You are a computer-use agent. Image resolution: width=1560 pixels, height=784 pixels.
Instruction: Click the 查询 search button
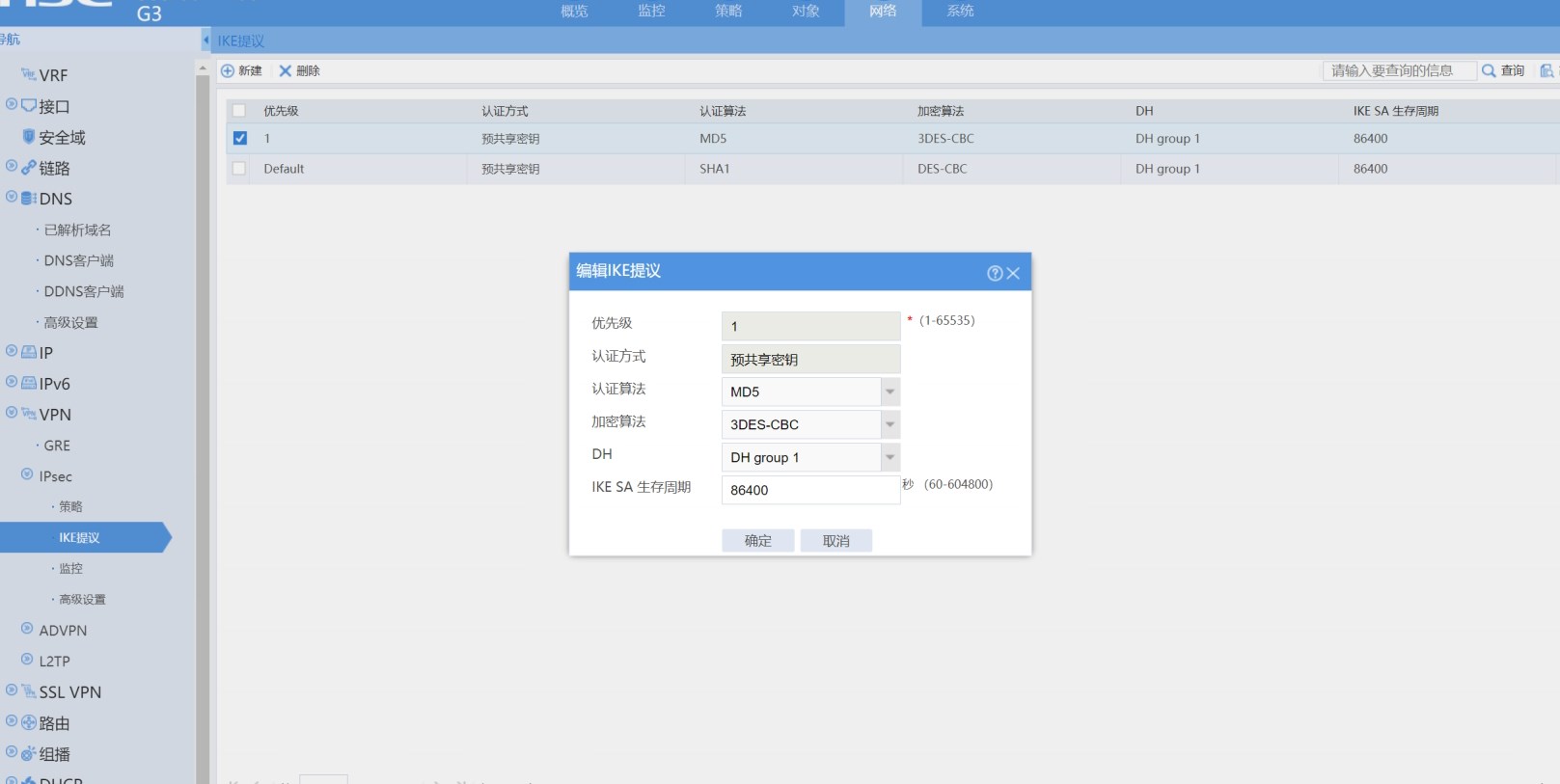pos(1503,70)
